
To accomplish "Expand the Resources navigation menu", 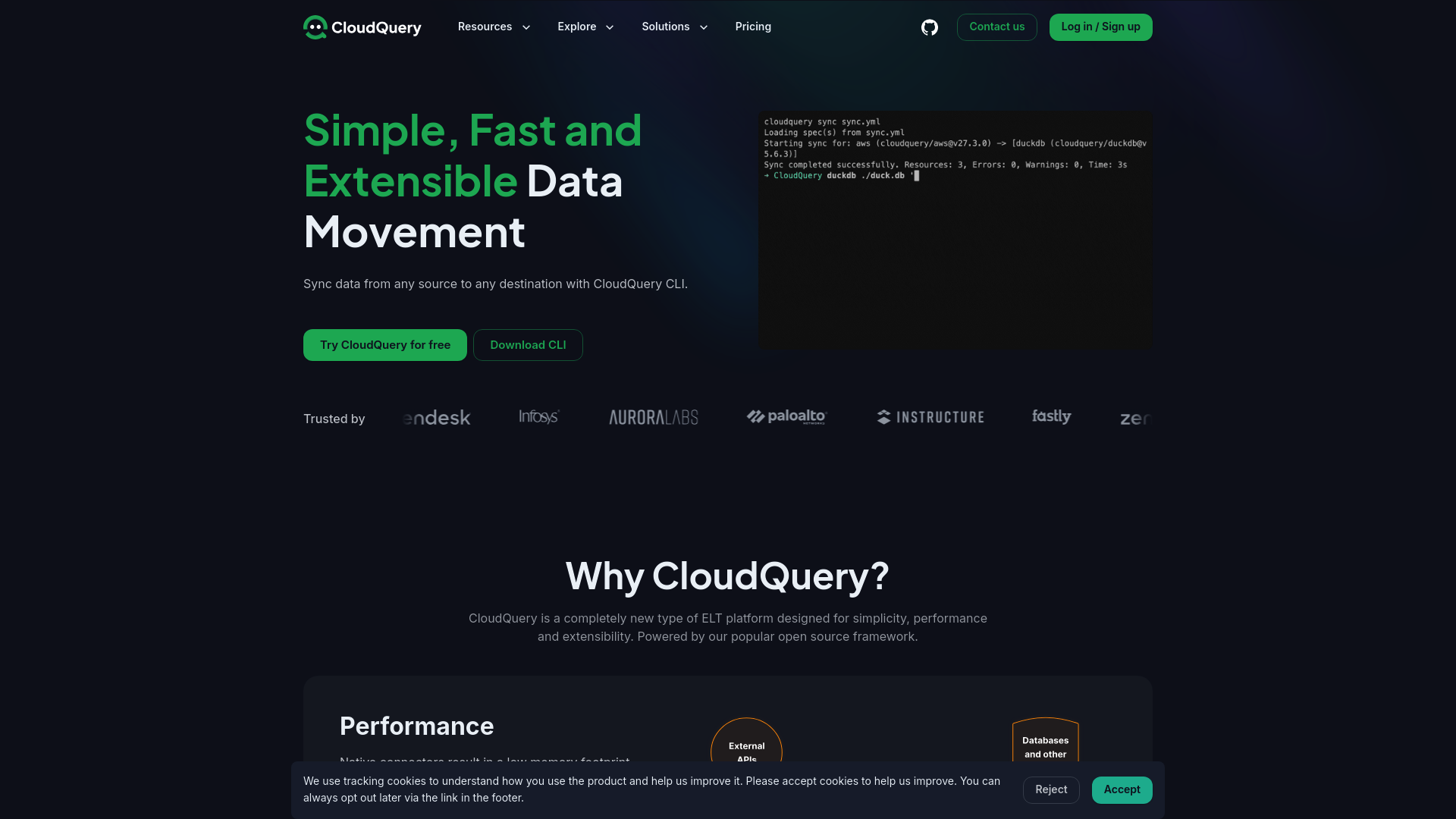I will tap(494, 27).
